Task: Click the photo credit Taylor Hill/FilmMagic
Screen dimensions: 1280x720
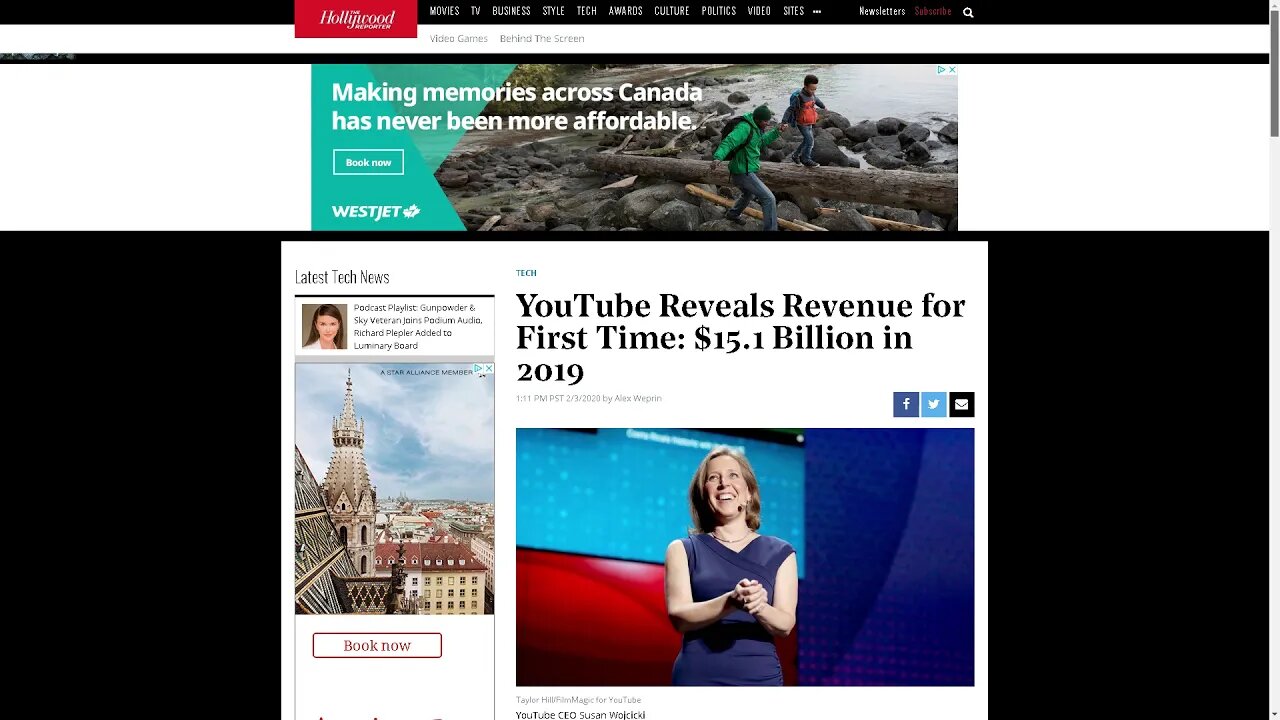Action: (x=578, y=700)
